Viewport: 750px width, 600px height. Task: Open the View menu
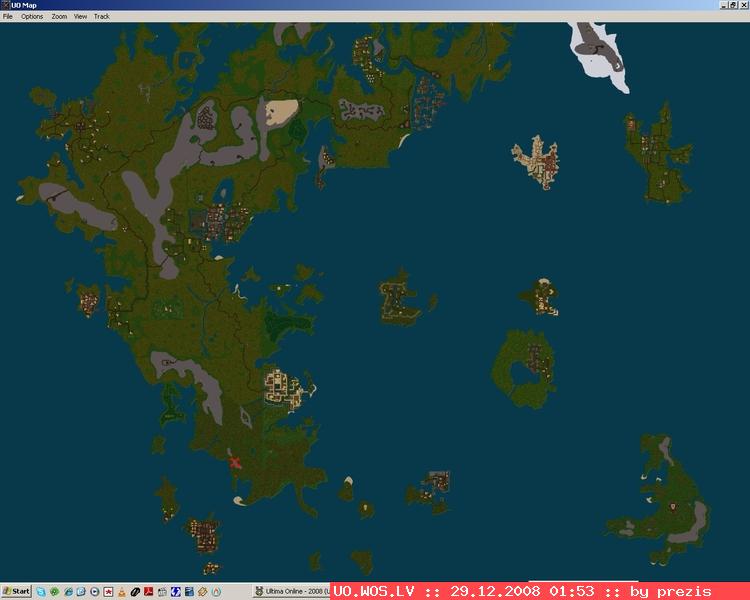click(x=80, y=16)
